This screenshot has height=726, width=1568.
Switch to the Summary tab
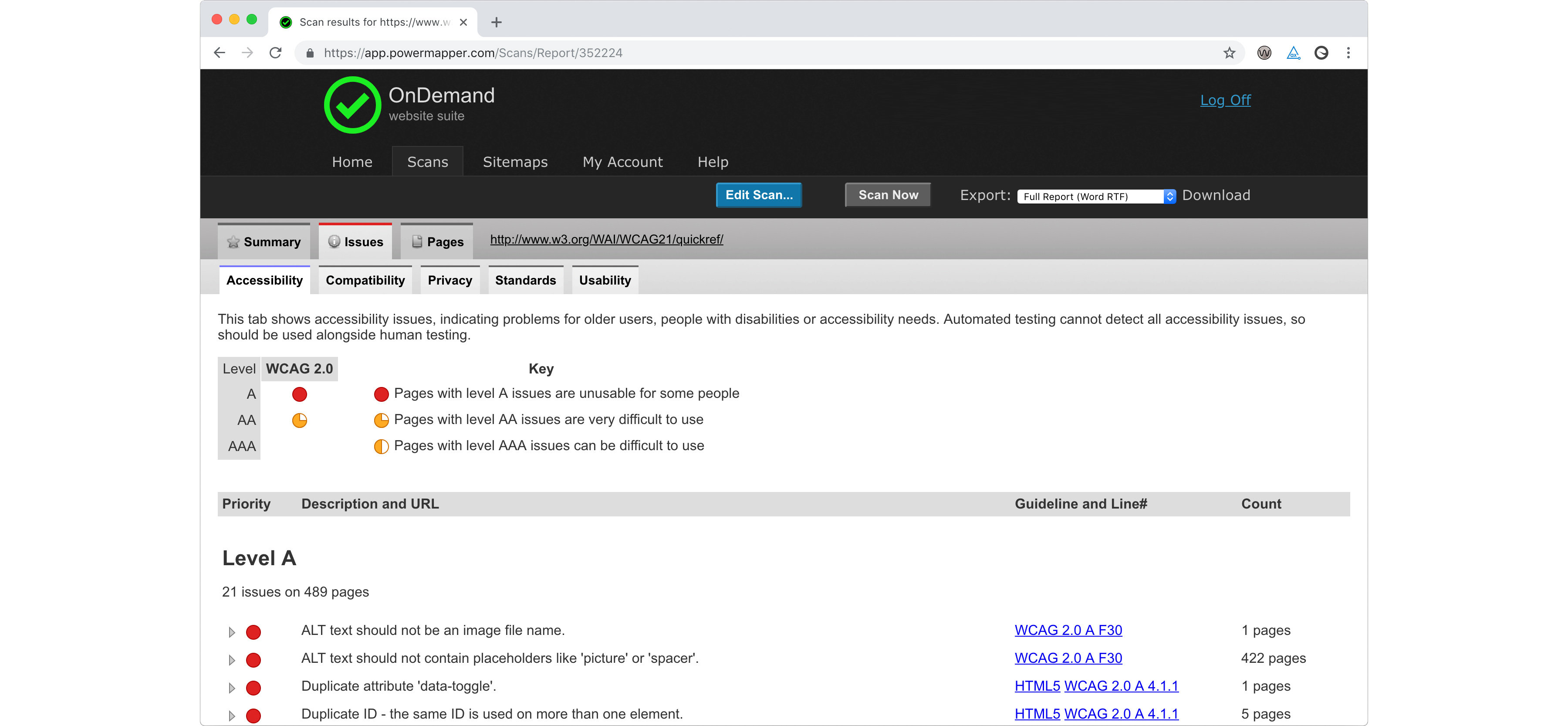[264, 241]
